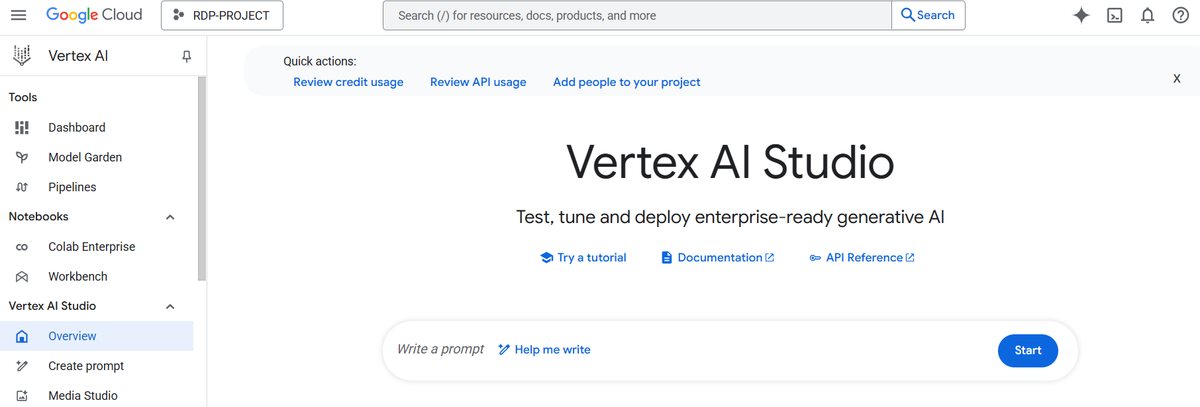Click Help me write

pos(544,349)
